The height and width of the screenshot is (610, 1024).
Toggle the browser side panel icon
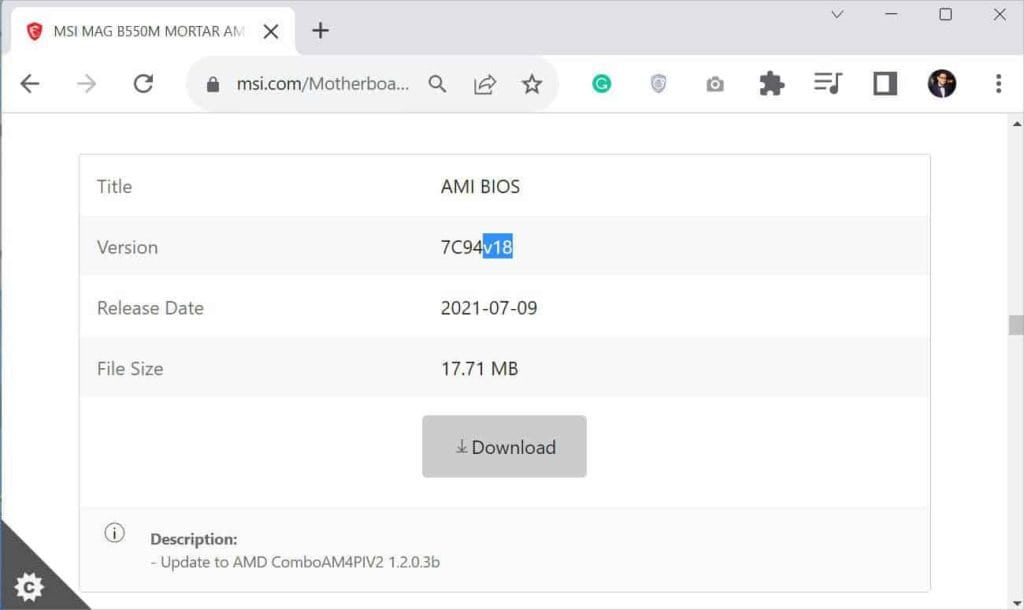[x=883, y=84]
